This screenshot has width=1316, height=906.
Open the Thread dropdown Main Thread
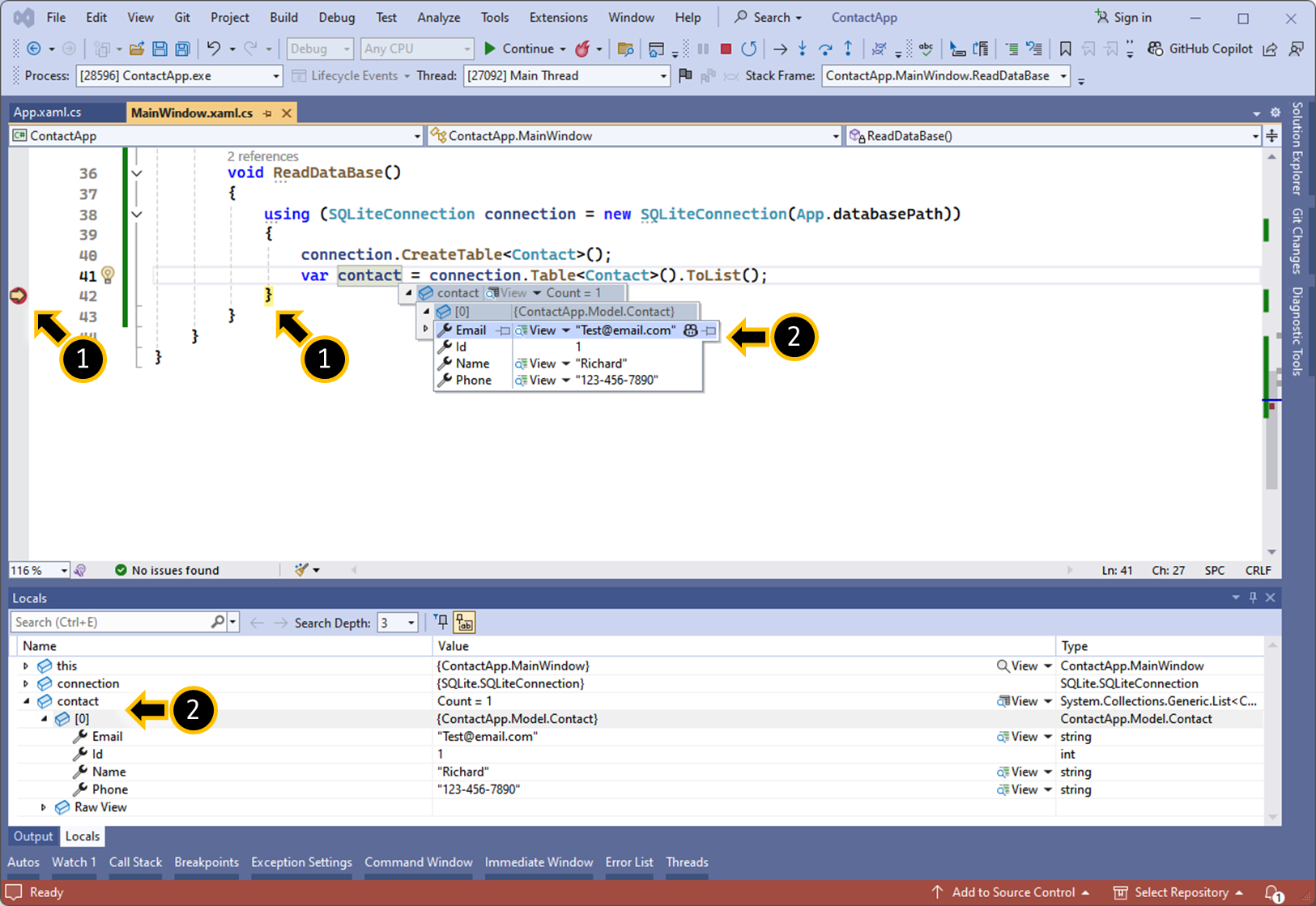coord(567,75)
